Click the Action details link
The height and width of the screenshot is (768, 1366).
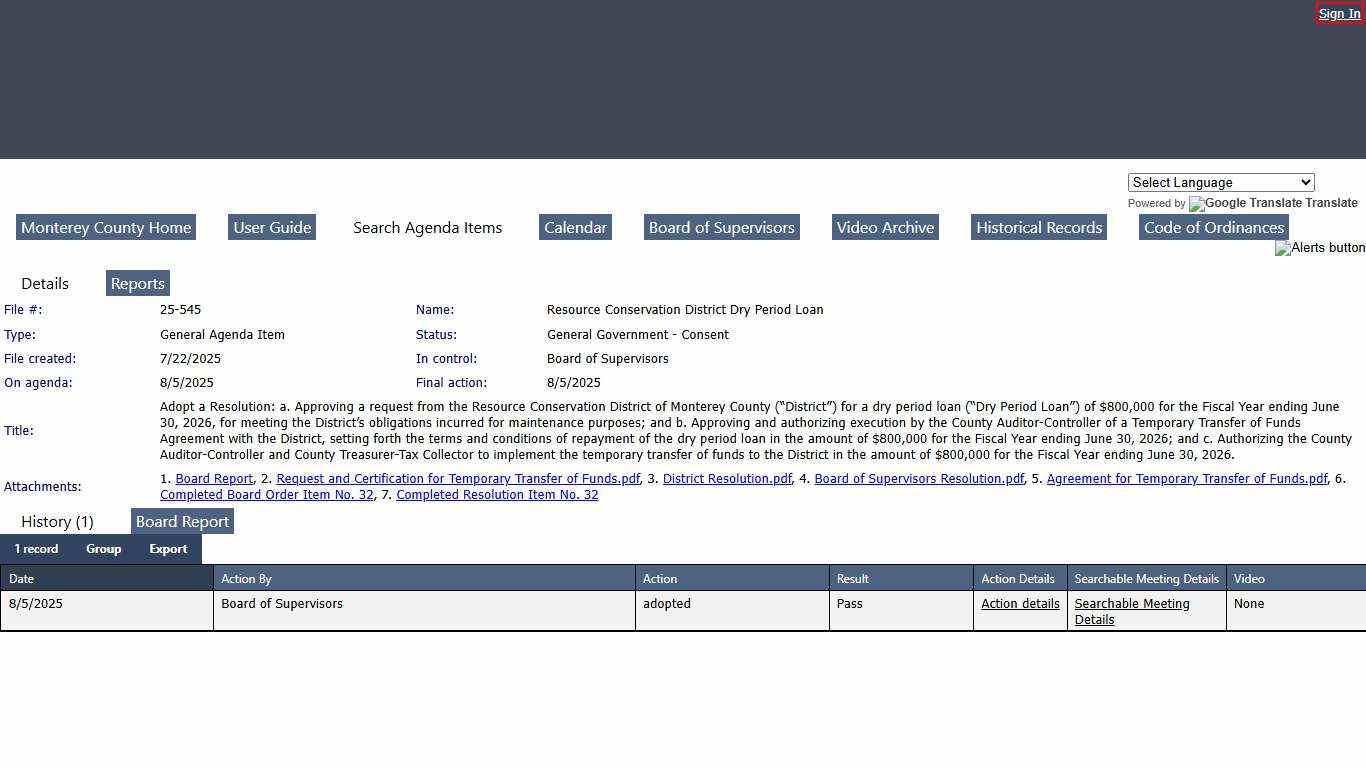(x=1020, y=604)
